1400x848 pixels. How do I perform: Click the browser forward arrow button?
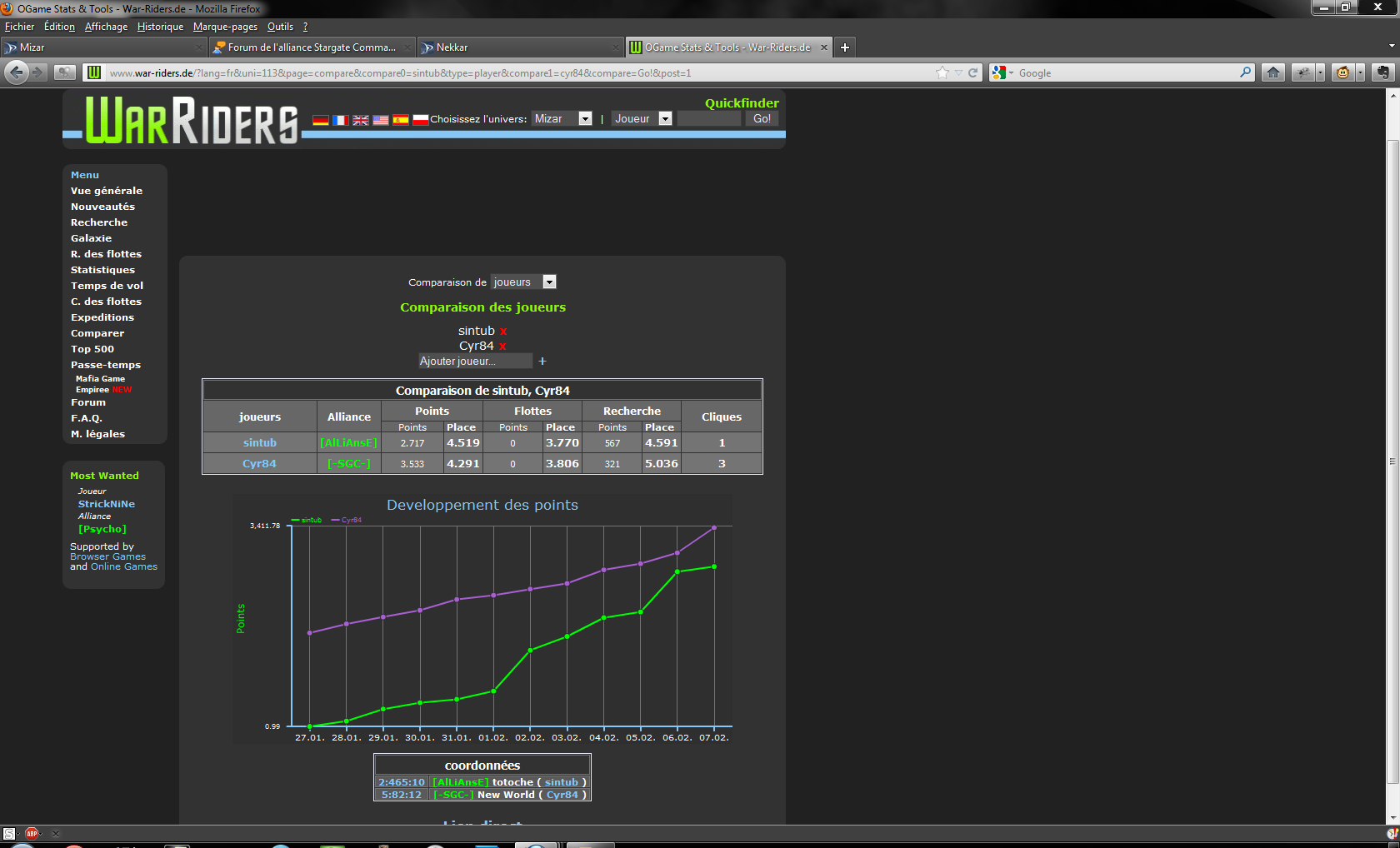37,72
